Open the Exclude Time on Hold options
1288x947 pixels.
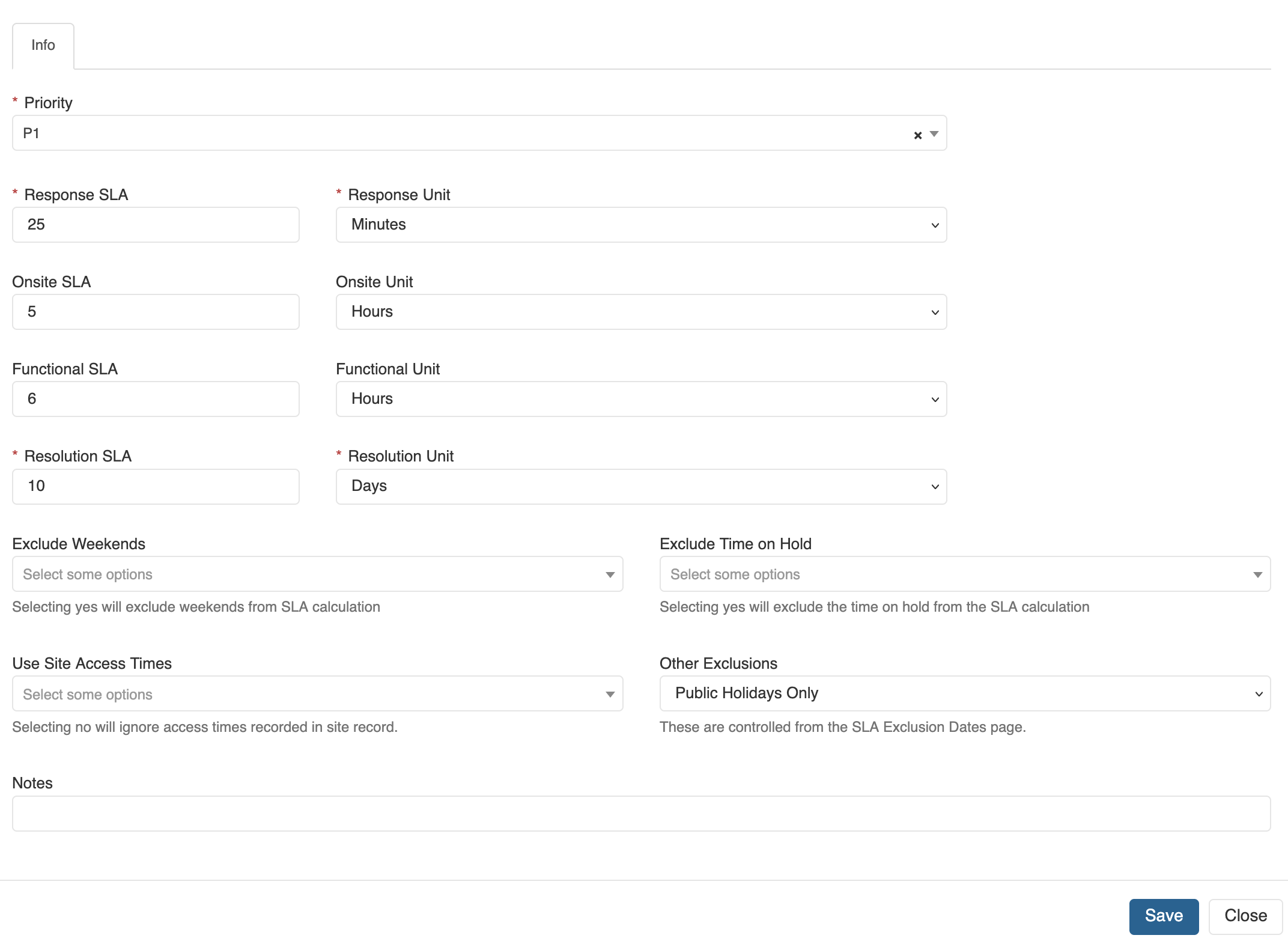[949, 574]
